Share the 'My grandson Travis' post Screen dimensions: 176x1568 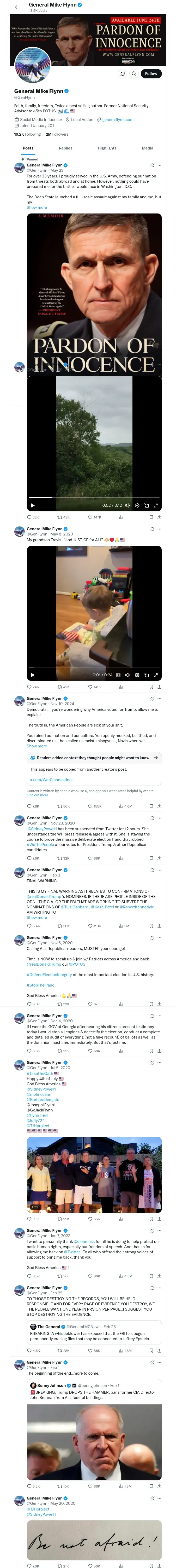tap(159, 687)
